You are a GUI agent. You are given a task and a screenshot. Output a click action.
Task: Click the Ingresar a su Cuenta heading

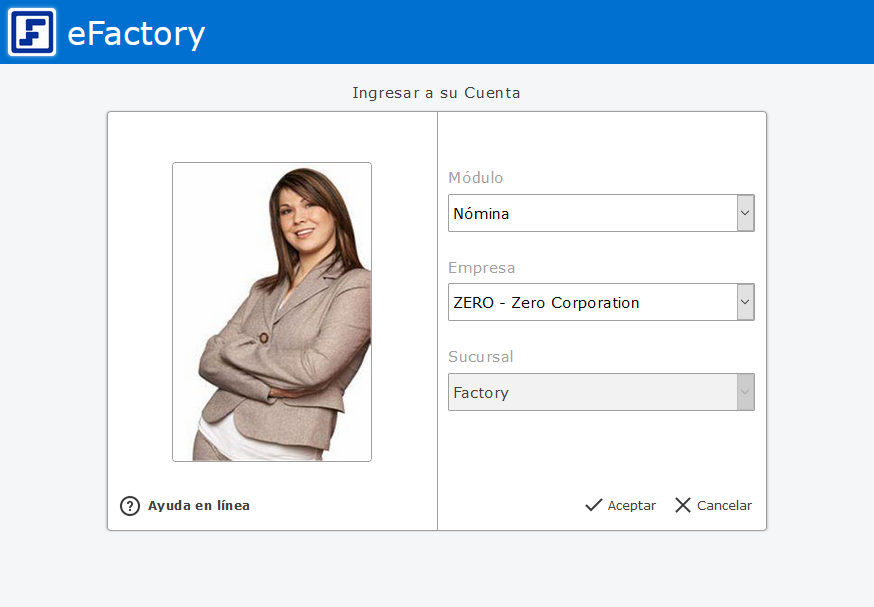[436, 93]
